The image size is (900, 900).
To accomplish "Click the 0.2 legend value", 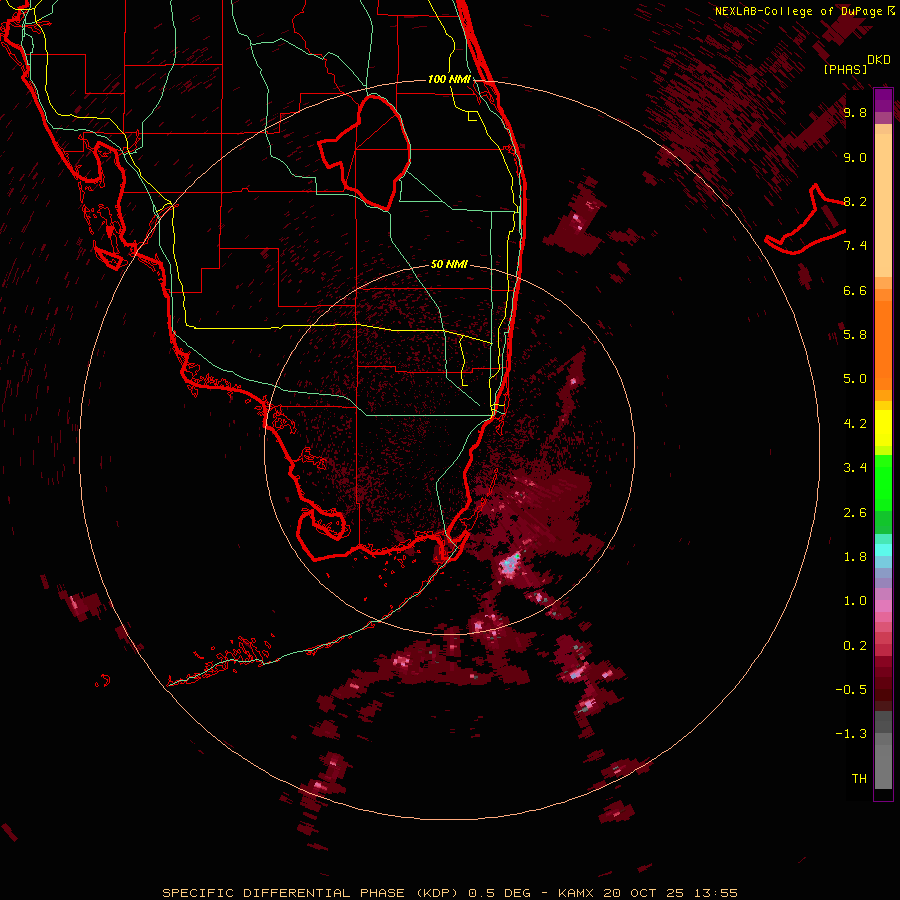I will tap(855, 646).
